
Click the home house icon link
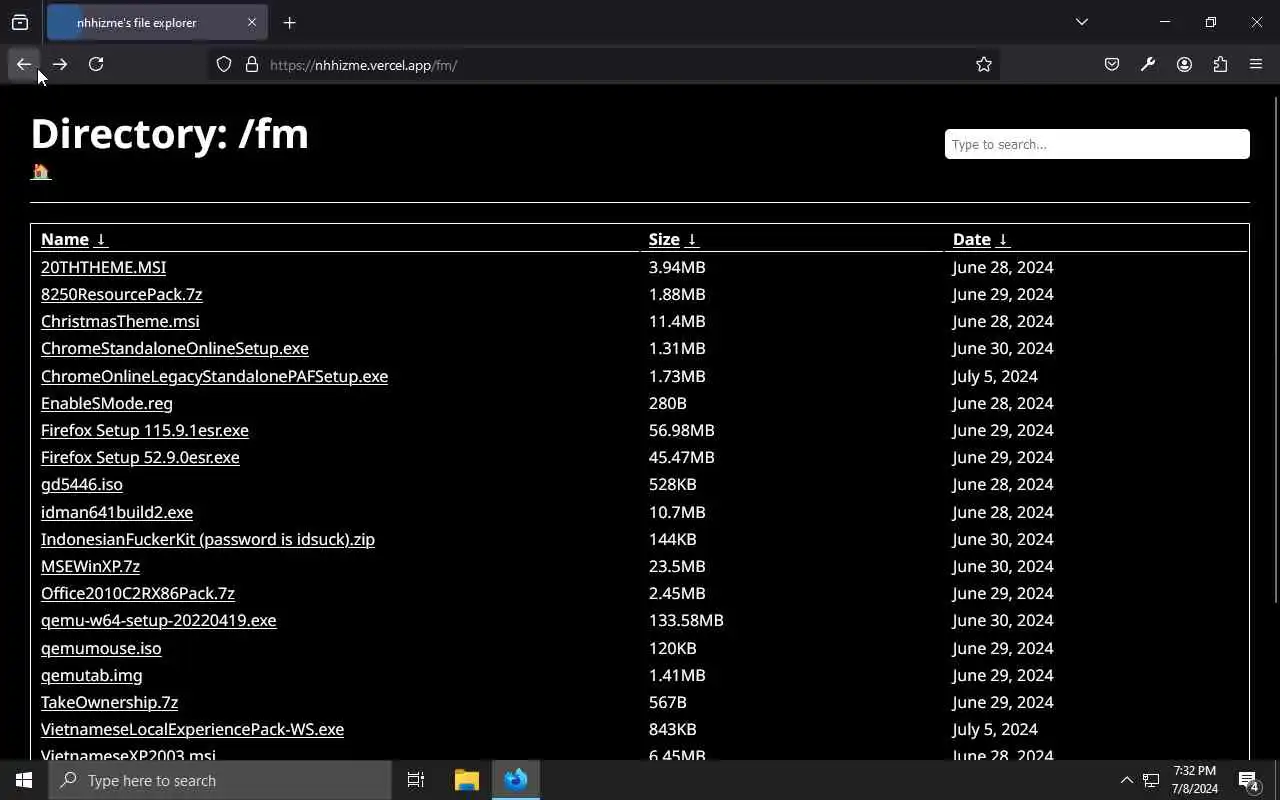point(41,171)
